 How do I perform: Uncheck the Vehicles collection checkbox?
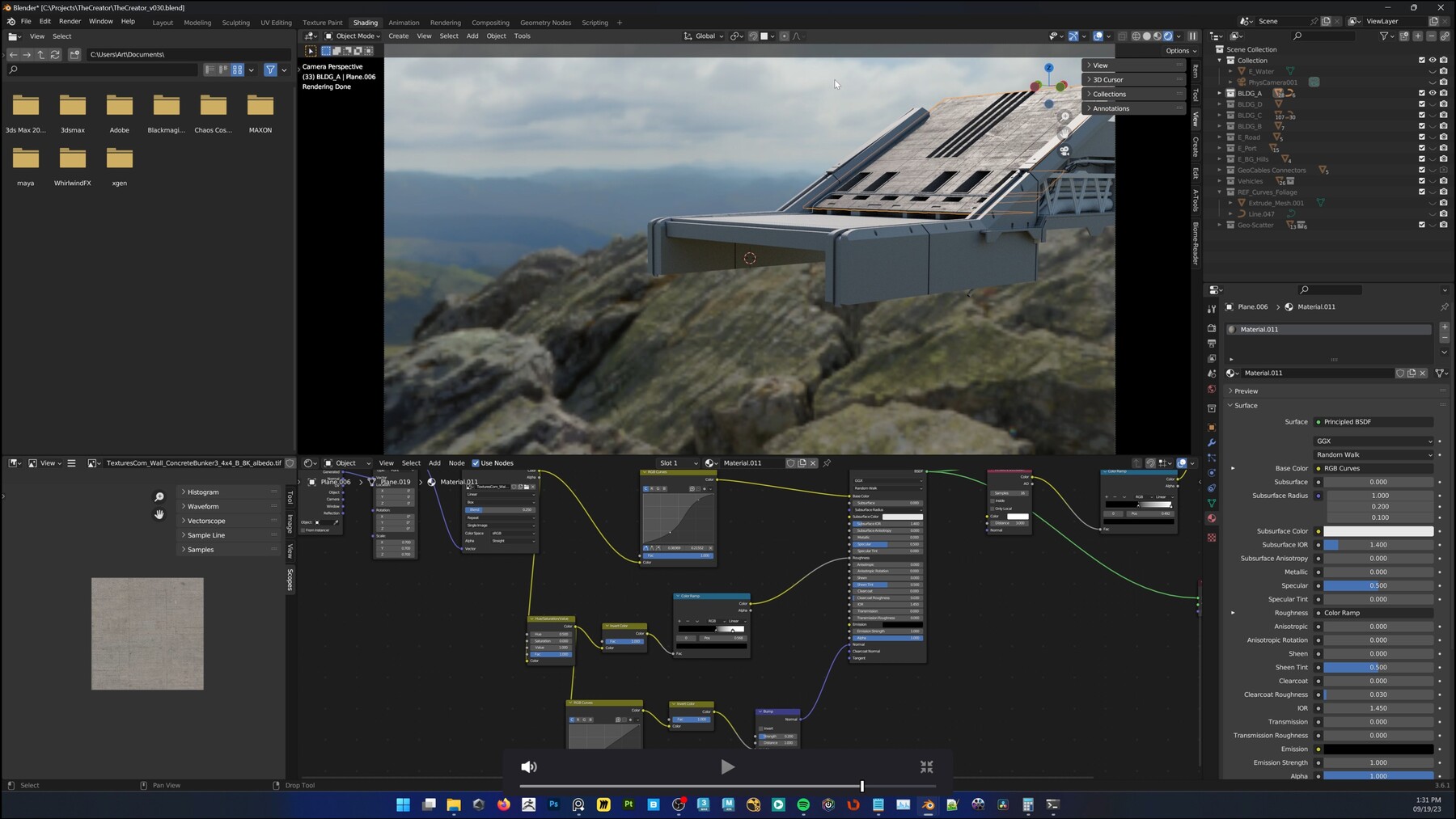[x=1422, y=181]
